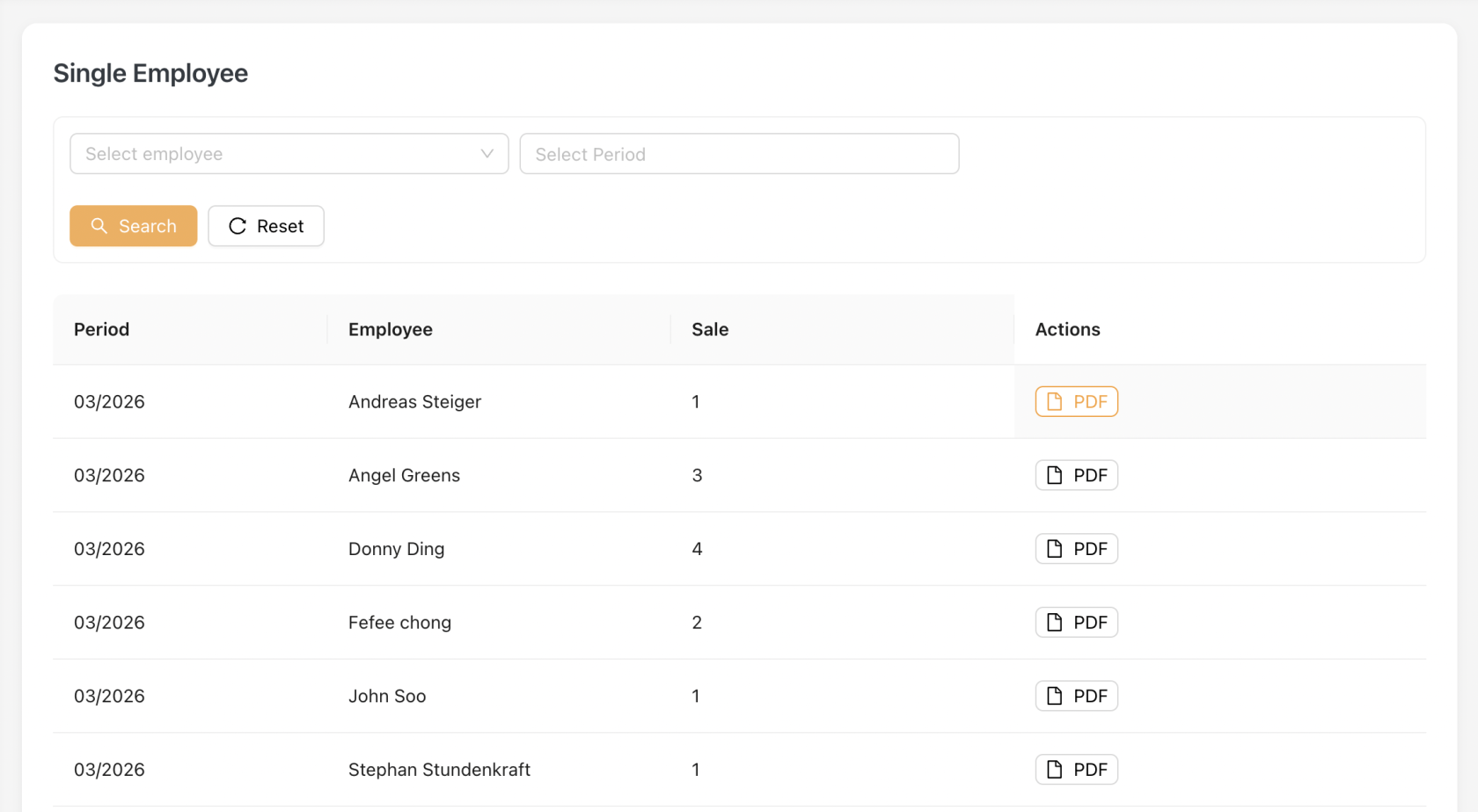Select the Donny Ding employee name cell

pos(396,549)
